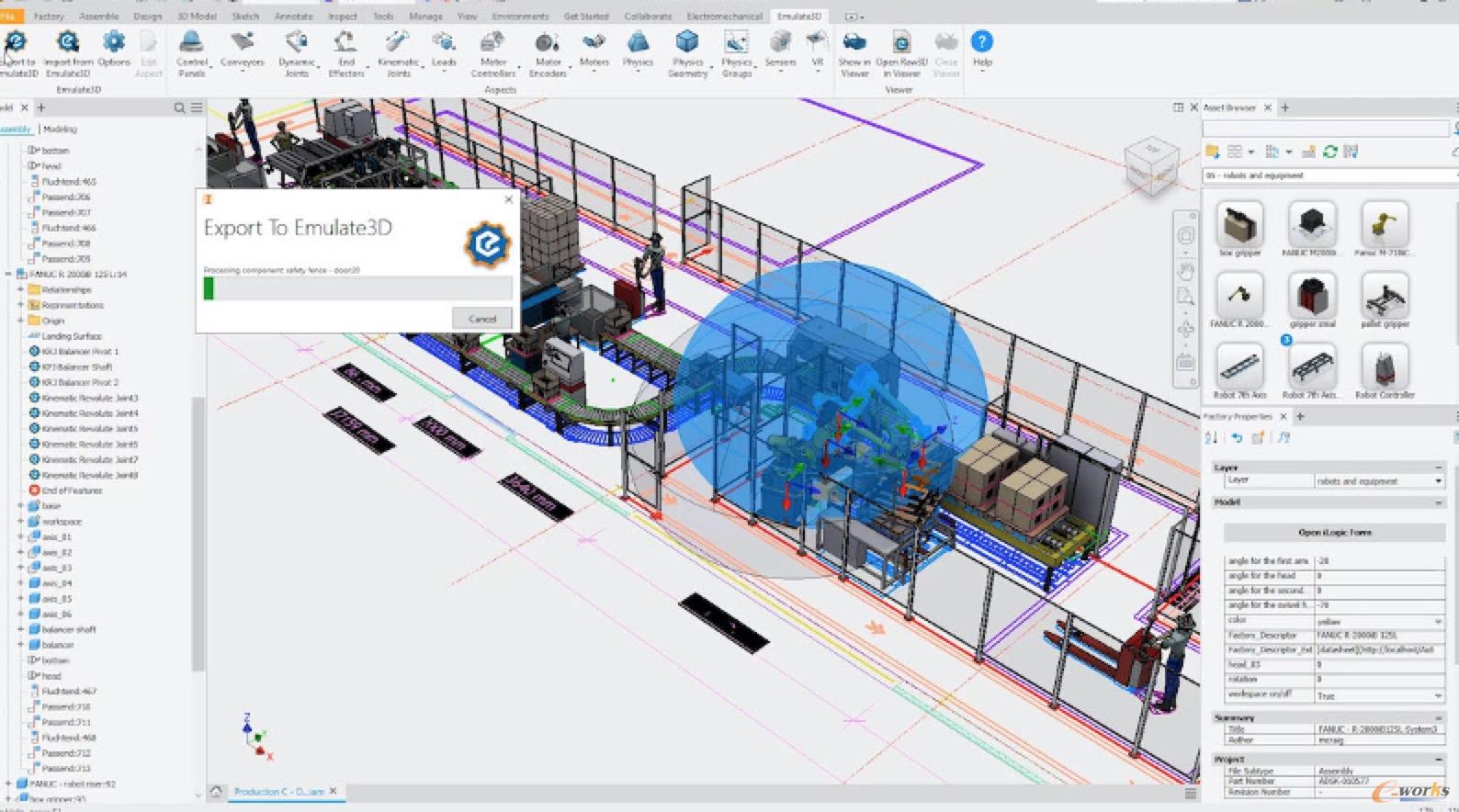The width and height of the screenshot is (1459, 812).
Task: Open the Factory ribbon tab
Action: [49, 17]
